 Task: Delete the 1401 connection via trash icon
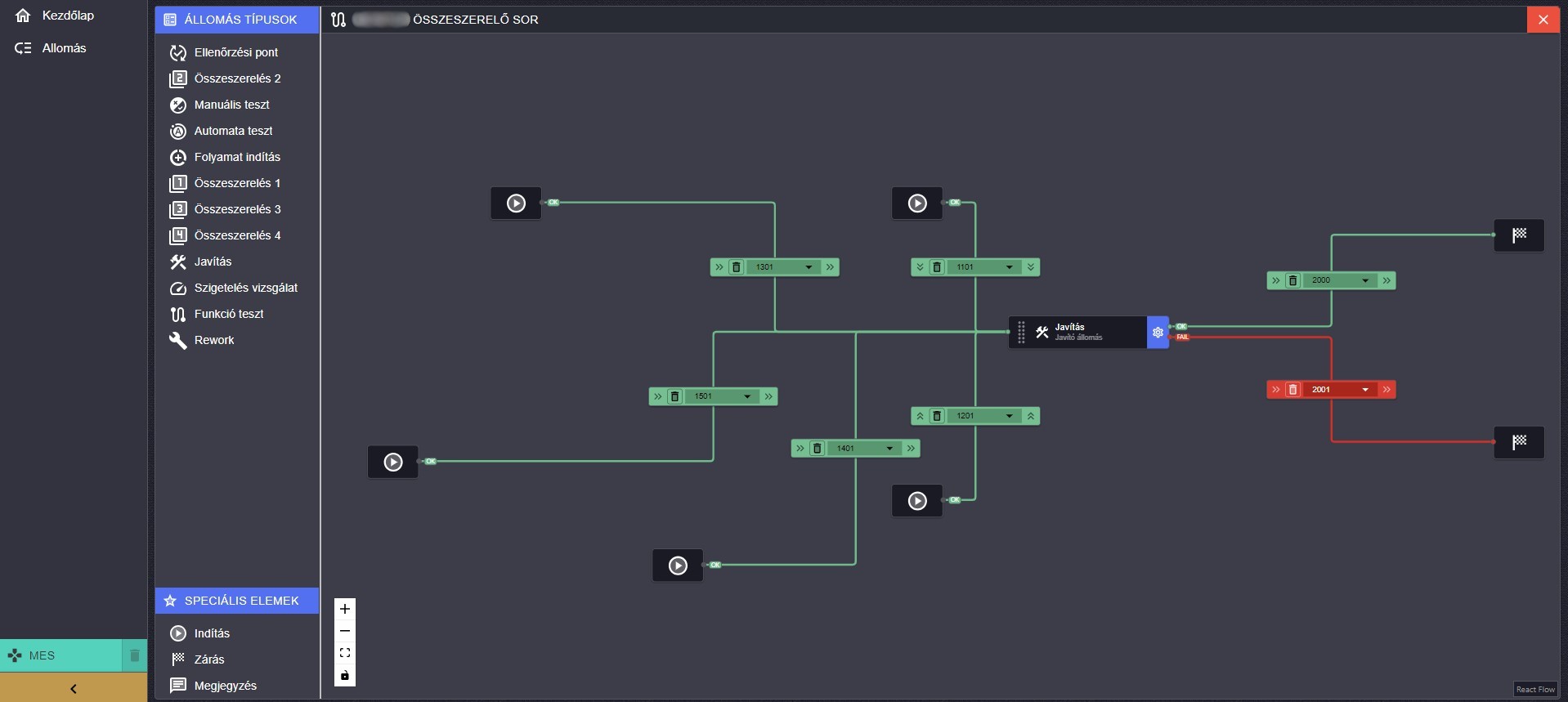click(817, 449)
